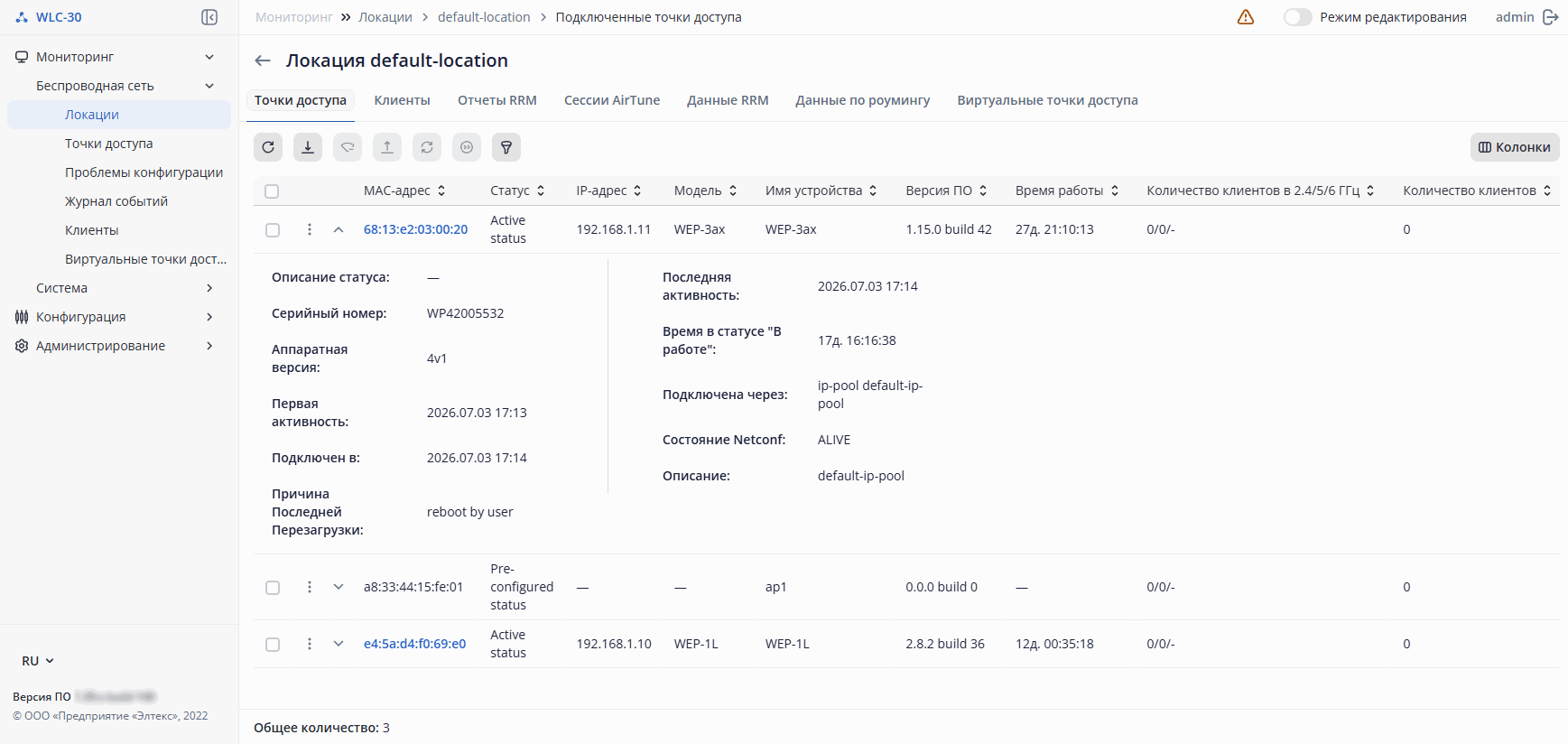This screenshot has height=744, width=1568.
Task: Click serial number WP42005532
Action: [466, 313]
